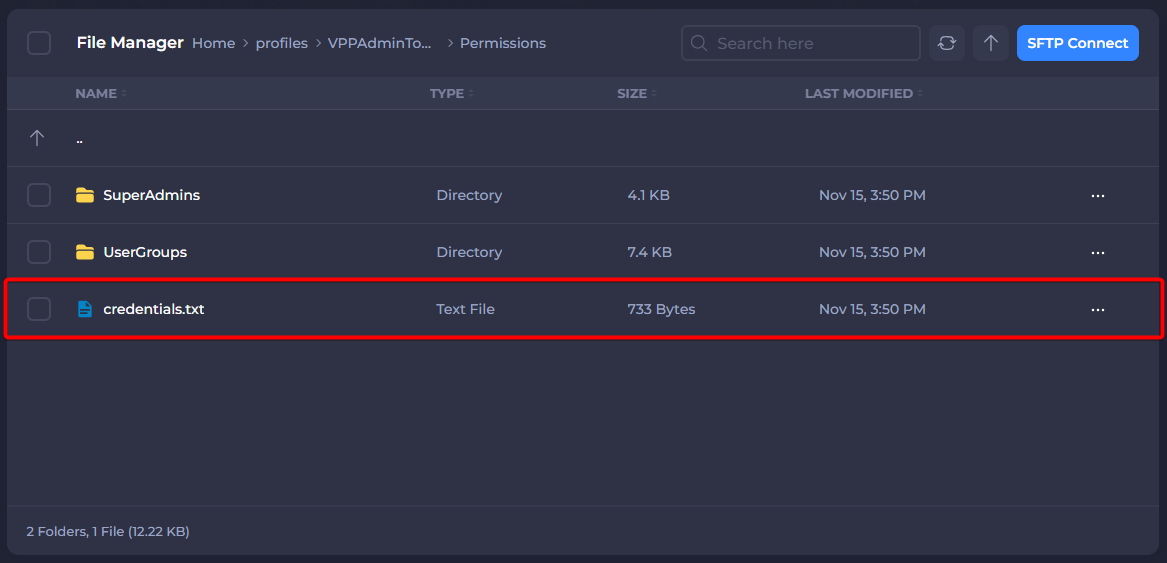
Task: Click the refresh icon beside search
Action: click(947, 43)
